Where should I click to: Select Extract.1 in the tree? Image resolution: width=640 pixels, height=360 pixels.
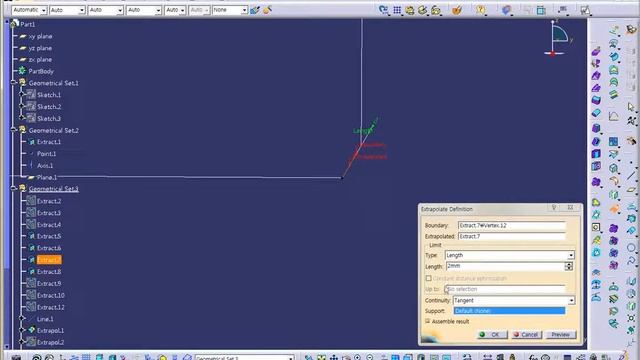[x=49, y=142]
